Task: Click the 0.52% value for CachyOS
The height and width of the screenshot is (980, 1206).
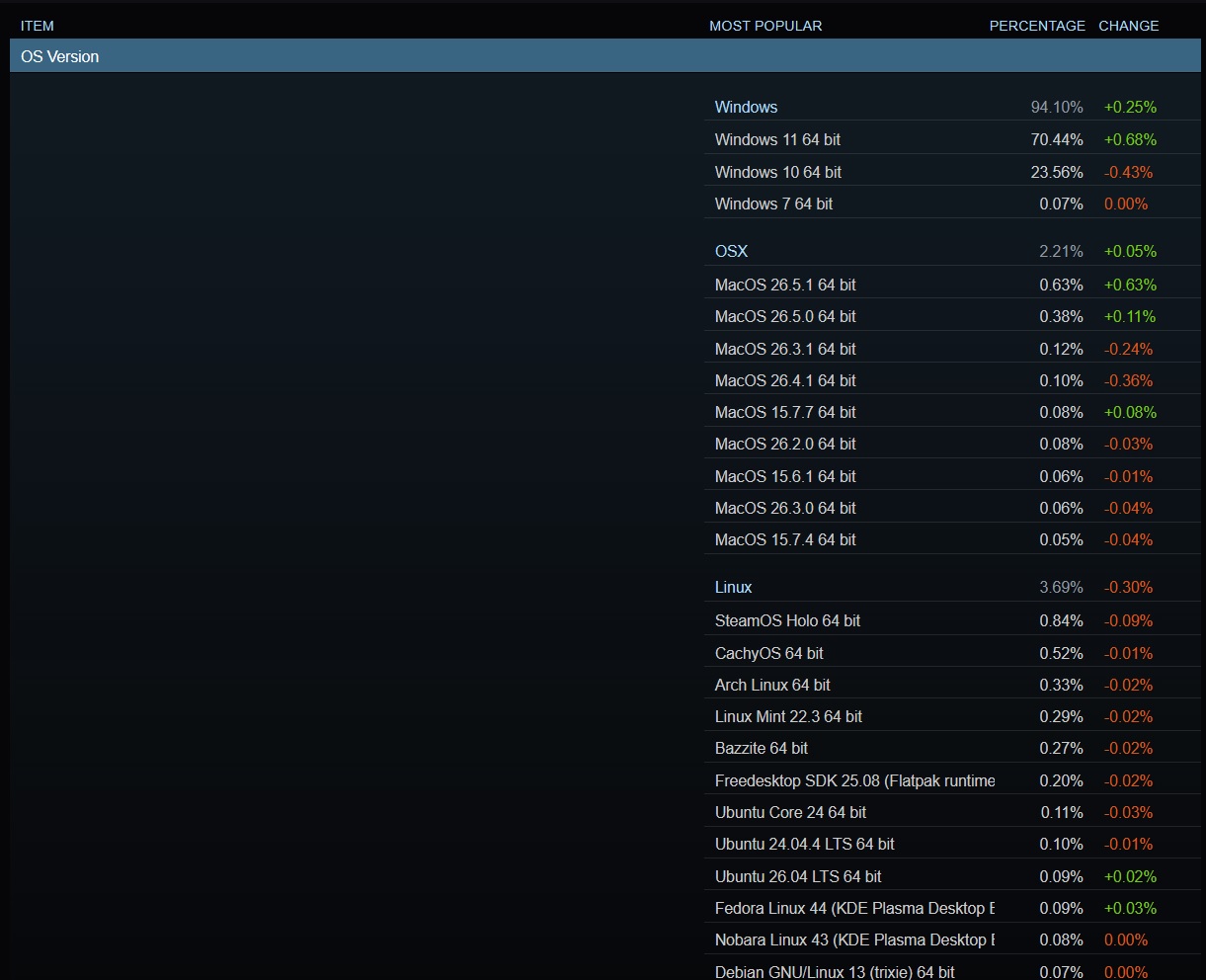Action: pos(1061,653)
